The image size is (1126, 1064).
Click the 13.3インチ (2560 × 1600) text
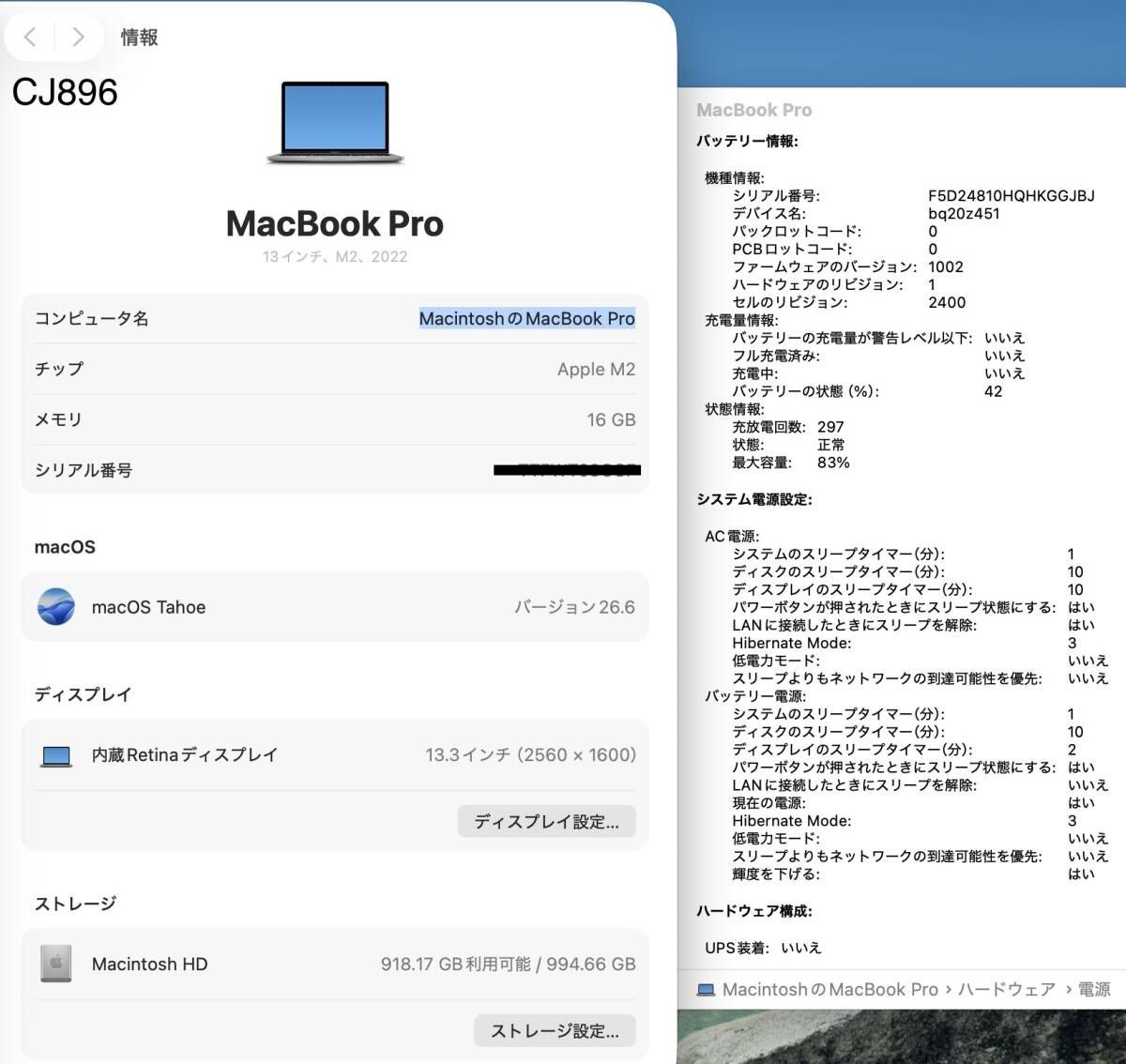click(530, 755)
